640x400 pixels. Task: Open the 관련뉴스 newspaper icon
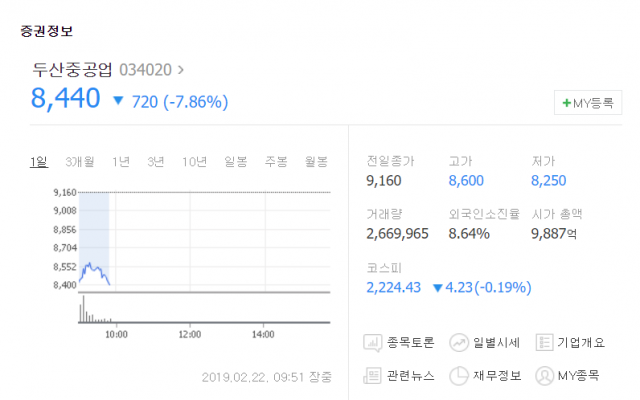[x=372, y=375]
